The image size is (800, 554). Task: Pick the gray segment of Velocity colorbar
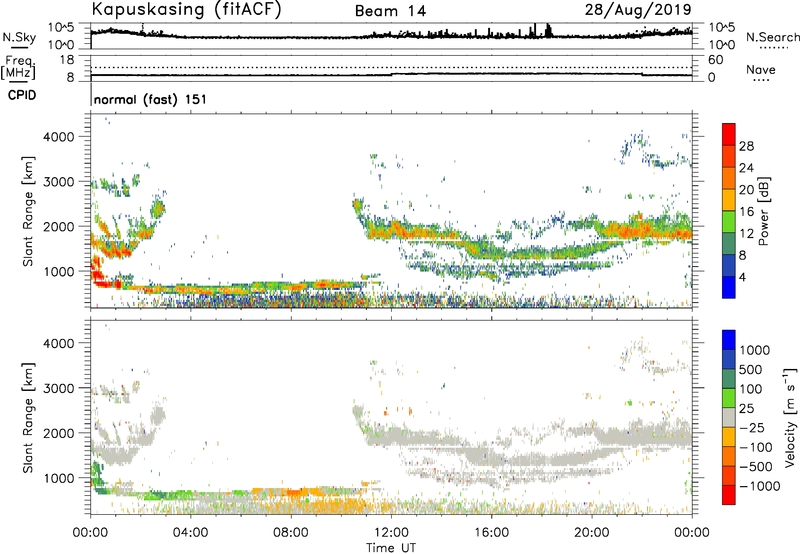coord(729,417)
